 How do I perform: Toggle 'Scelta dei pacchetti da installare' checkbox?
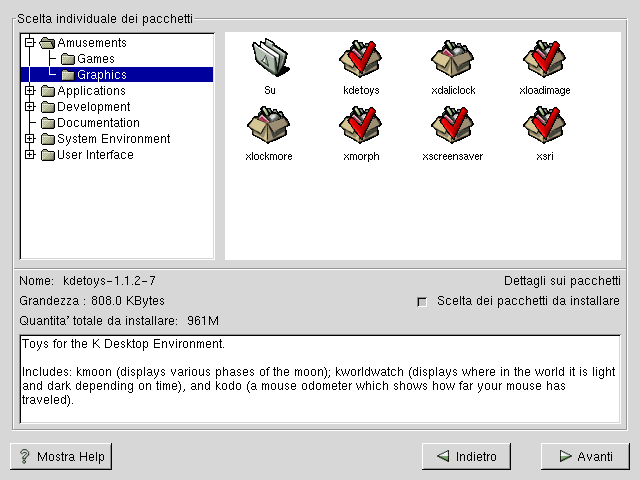tap(422, 302)
